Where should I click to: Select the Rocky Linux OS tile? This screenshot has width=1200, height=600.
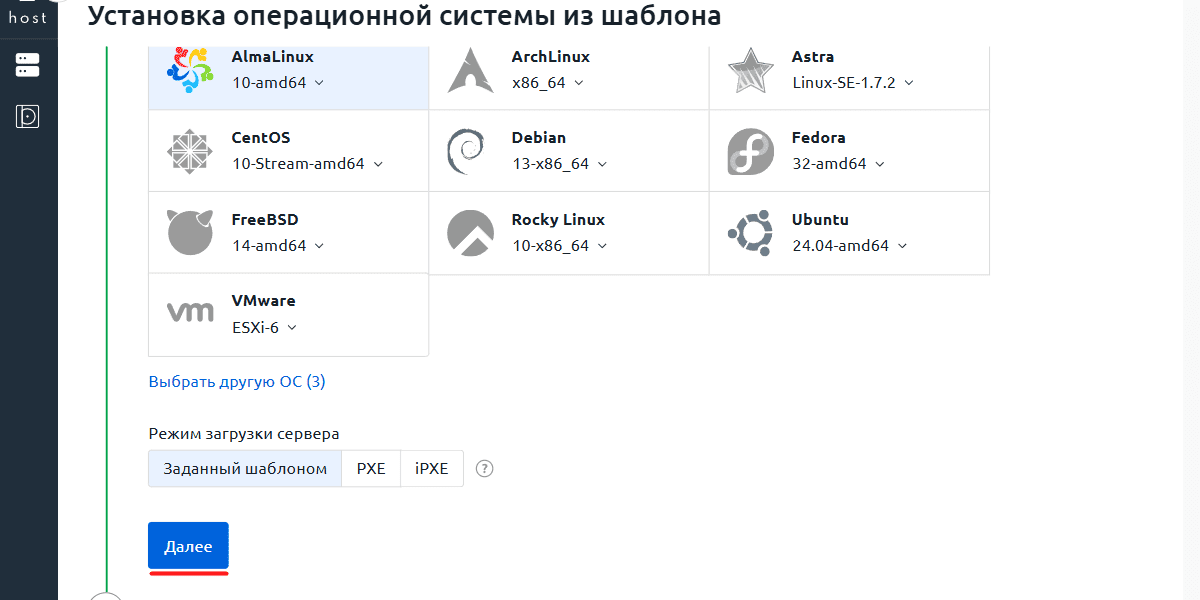coord(568,232)
